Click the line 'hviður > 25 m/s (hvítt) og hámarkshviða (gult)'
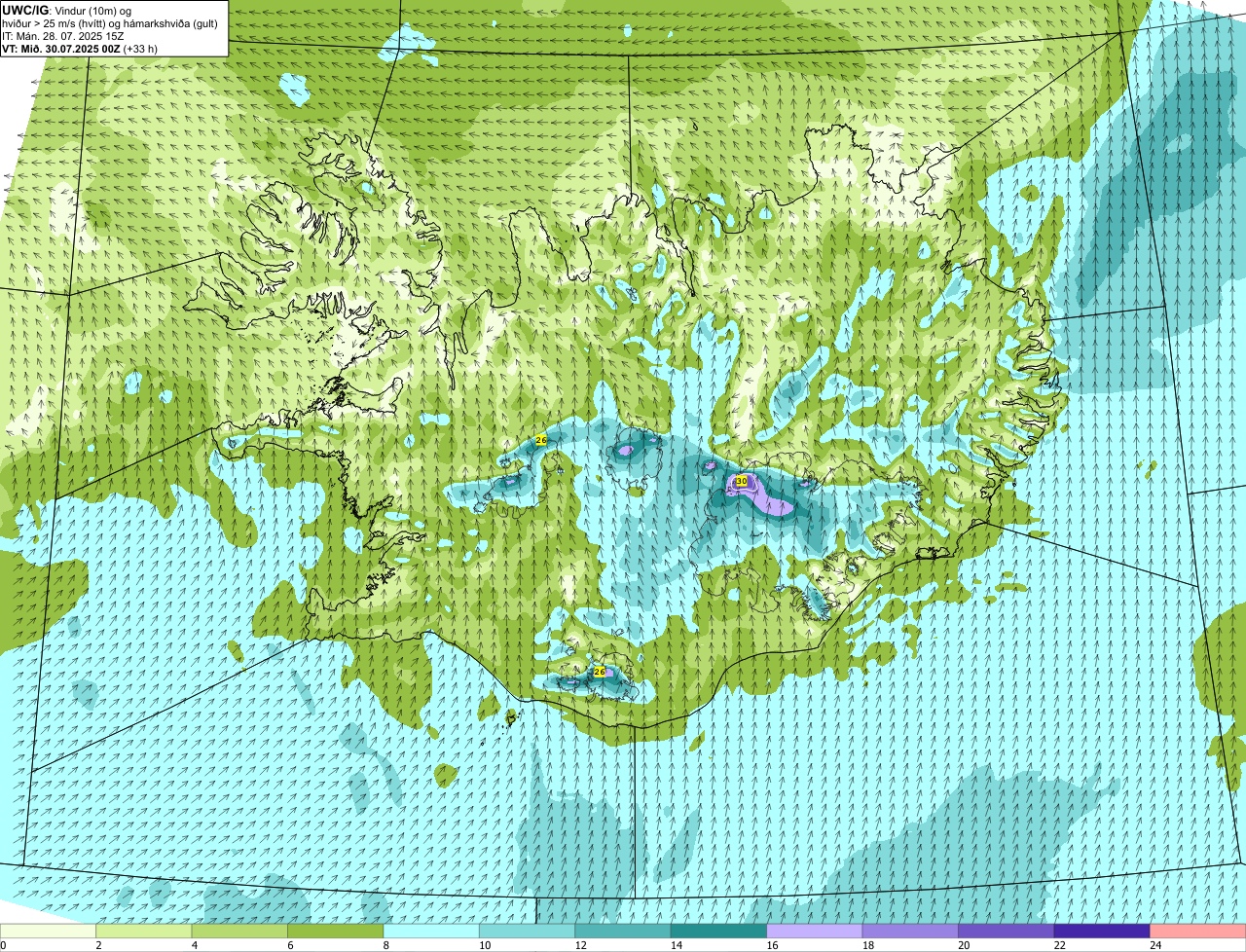 pos(110,22)
